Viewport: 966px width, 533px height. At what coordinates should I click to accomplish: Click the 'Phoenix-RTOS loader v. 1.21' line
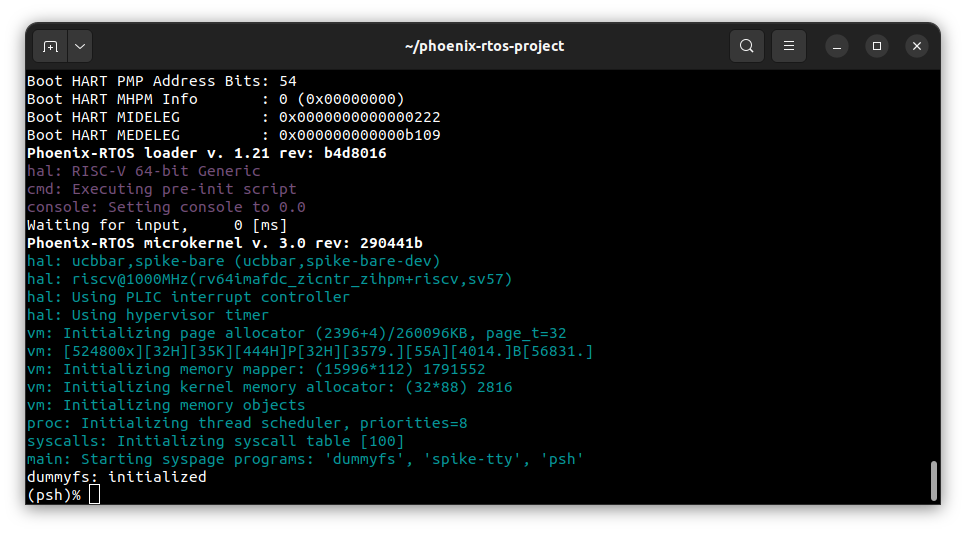point(206,153)
